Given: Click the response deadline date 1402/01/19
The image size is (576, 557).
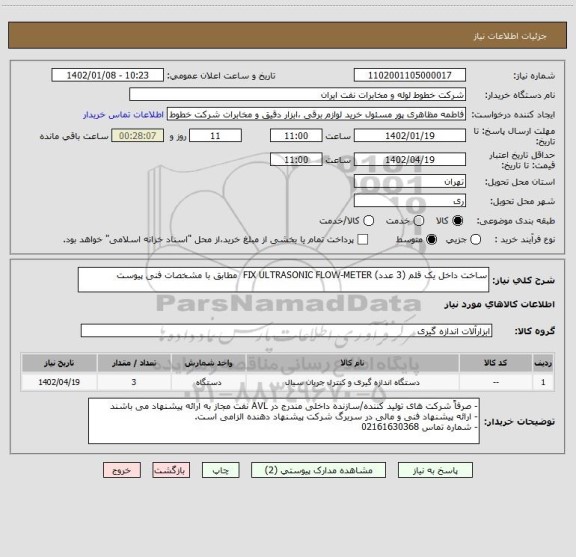Looking at the screenshot, I should [410, 136].
